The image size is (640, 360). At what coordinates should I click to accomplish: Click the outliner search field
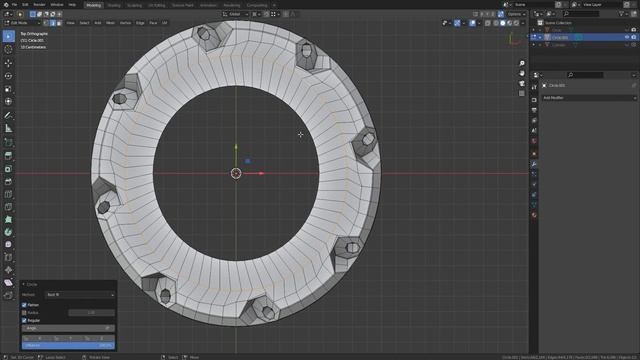[x=581, y=14]
